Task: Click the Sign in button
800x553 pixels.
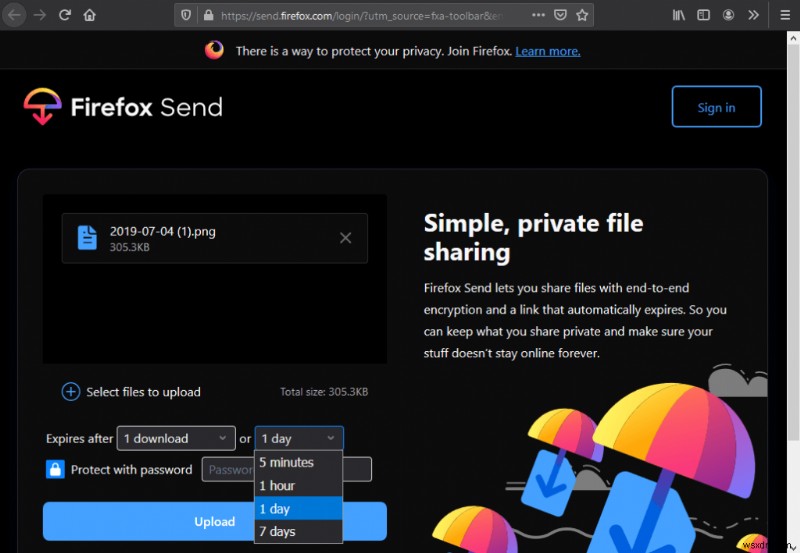Action: [716, 107]
